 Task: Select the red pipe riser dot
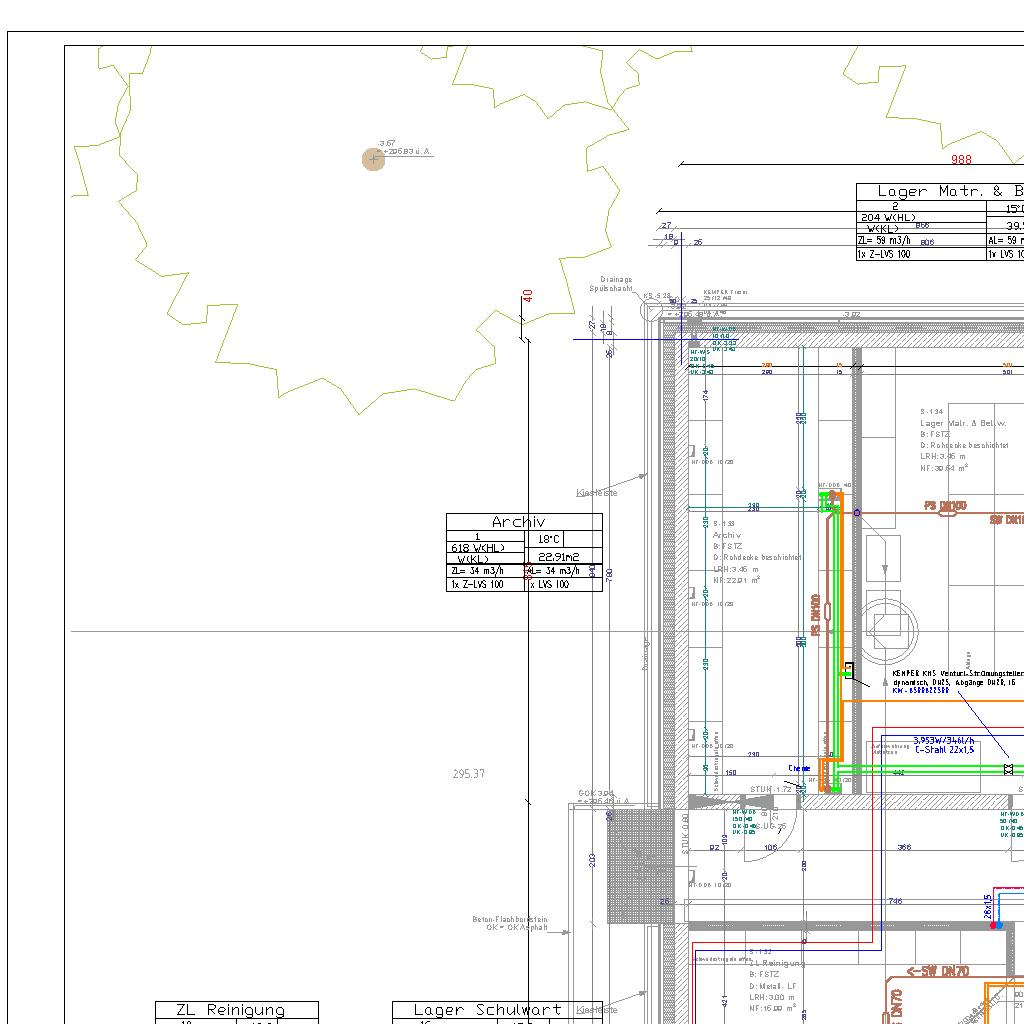[x=993, y=925]
